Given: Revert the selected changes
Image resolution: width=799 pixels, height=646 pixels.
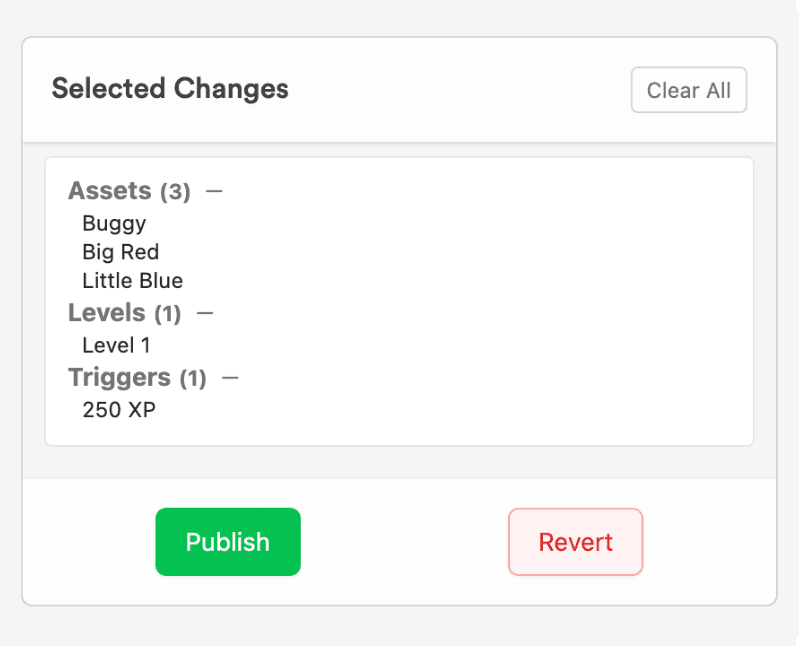Looking at the screenshot, I should 575,542.
